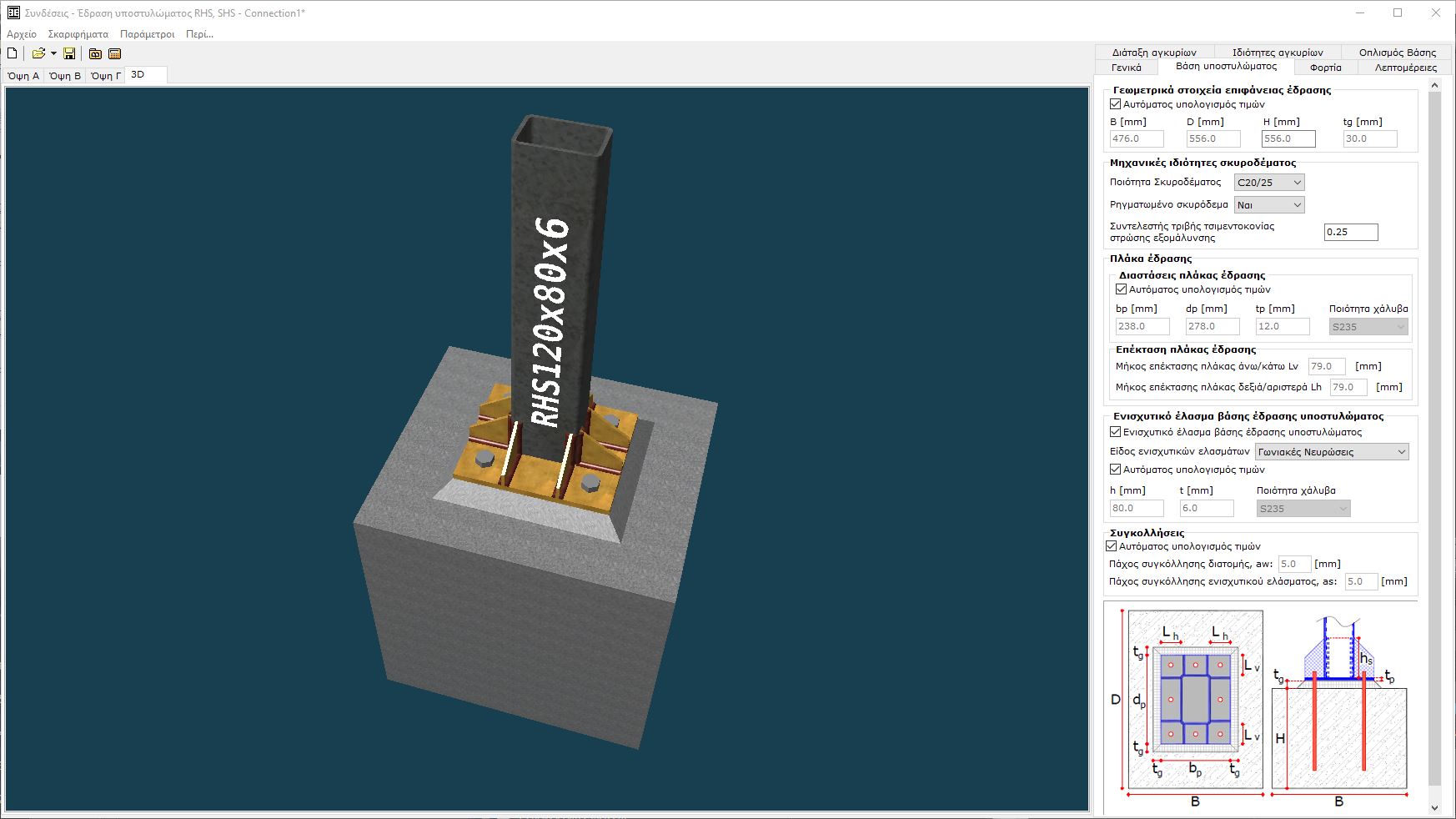Click the calculator icon in toolbar

tap(115, 53)
